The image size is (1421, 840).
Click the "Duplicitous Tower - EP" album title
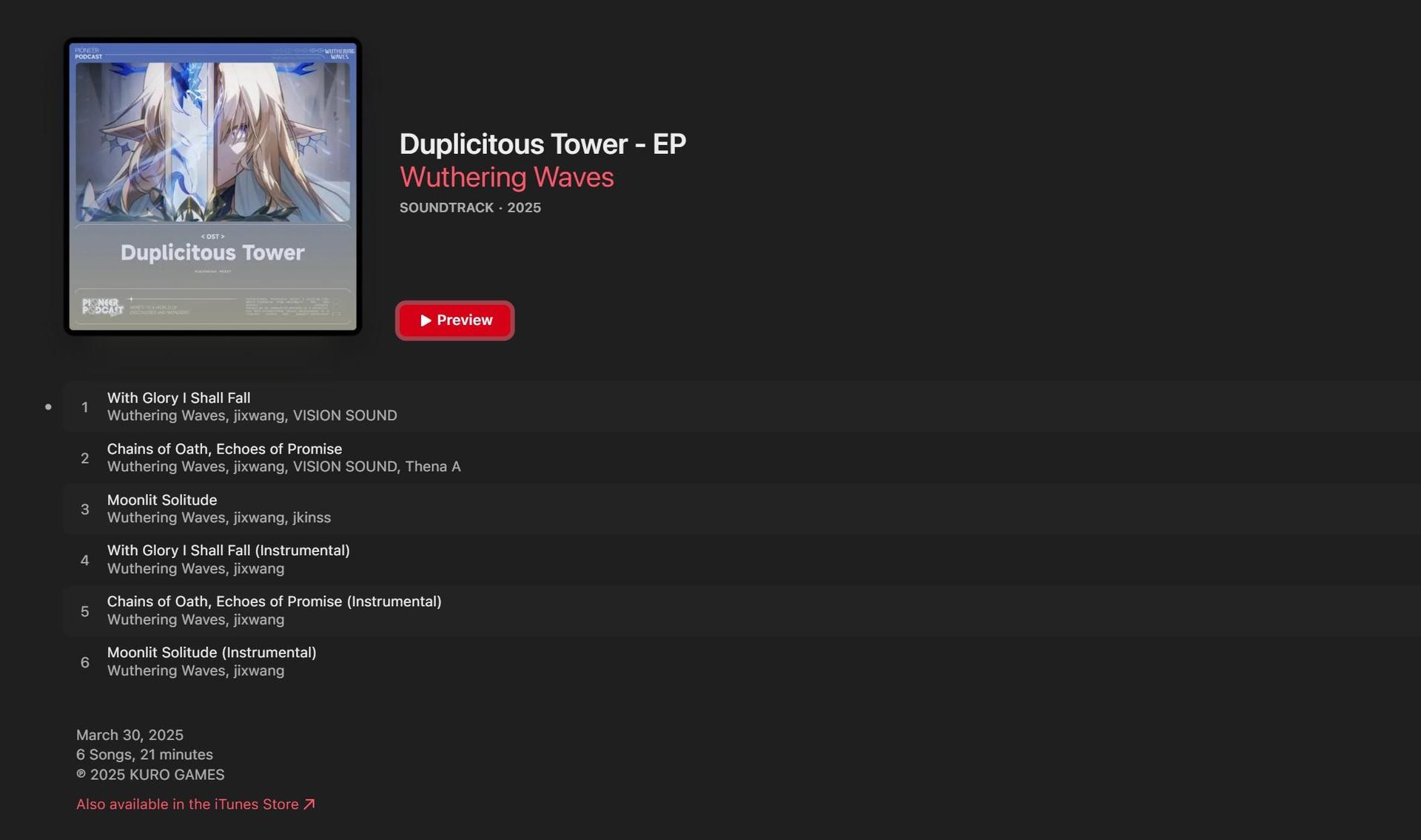tap(543, 144)
